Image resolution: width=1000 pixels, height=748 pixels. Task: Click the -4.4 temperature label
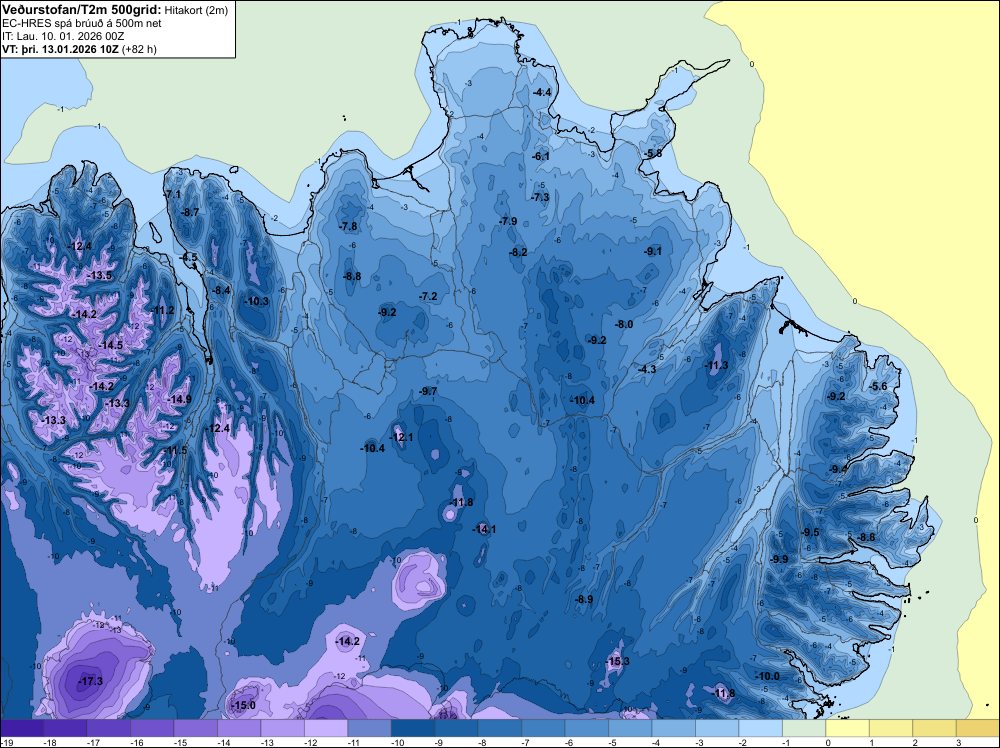[541, 92]
